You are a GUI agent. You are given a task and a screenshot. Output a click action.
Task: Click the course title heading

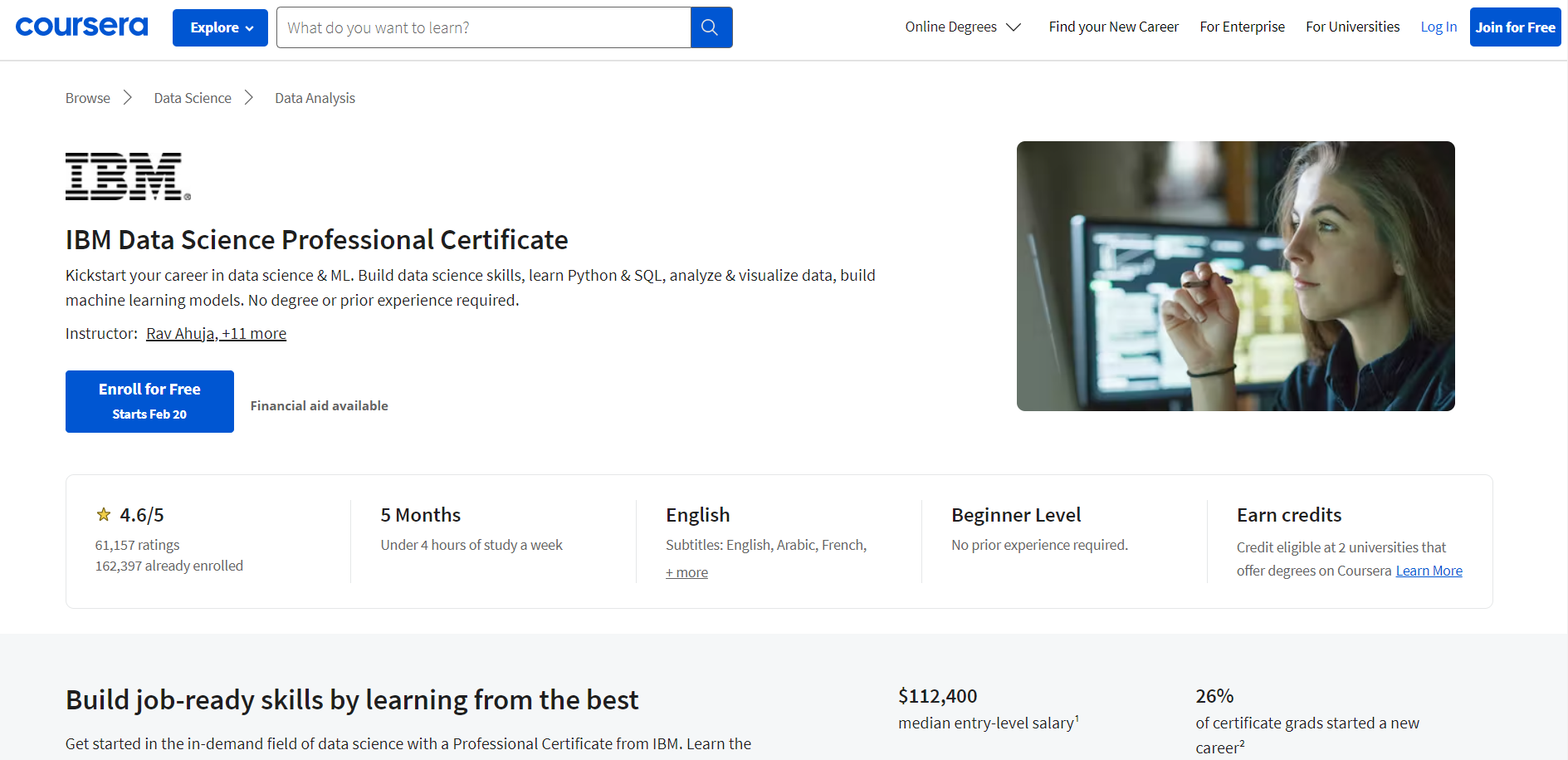317,239
